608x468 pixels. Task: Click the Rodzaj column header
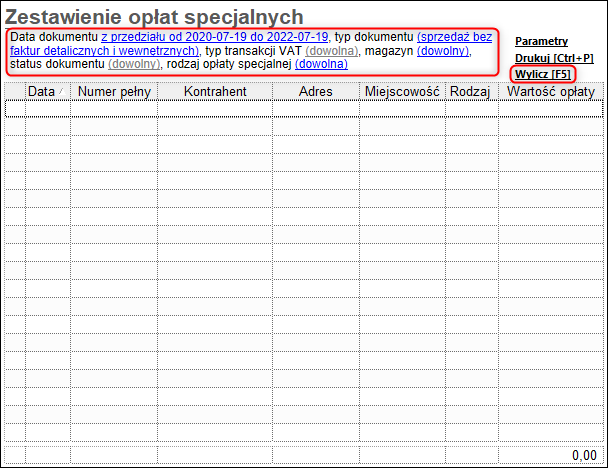pyautogui.click(x=470, y=91)
